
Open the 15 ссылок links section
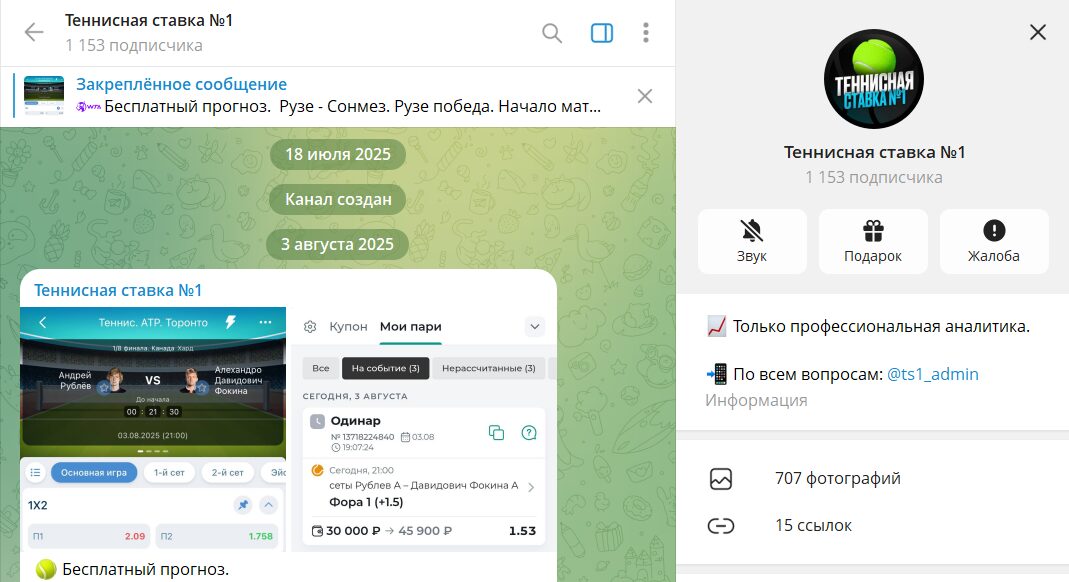pos(813,525)
